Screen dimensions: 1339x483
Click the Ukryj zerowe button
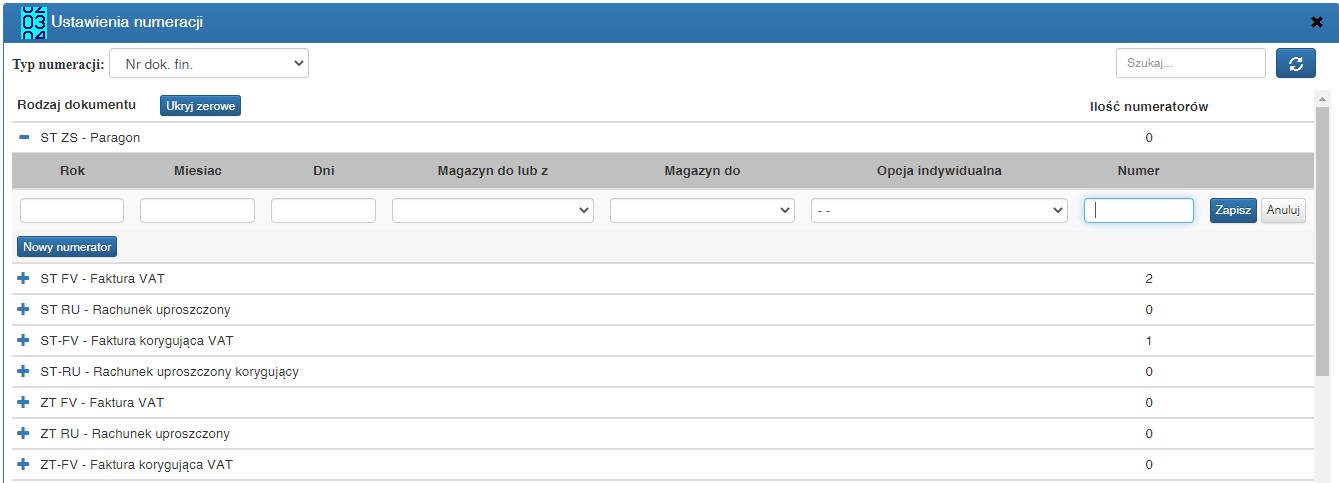pos(201,105)
